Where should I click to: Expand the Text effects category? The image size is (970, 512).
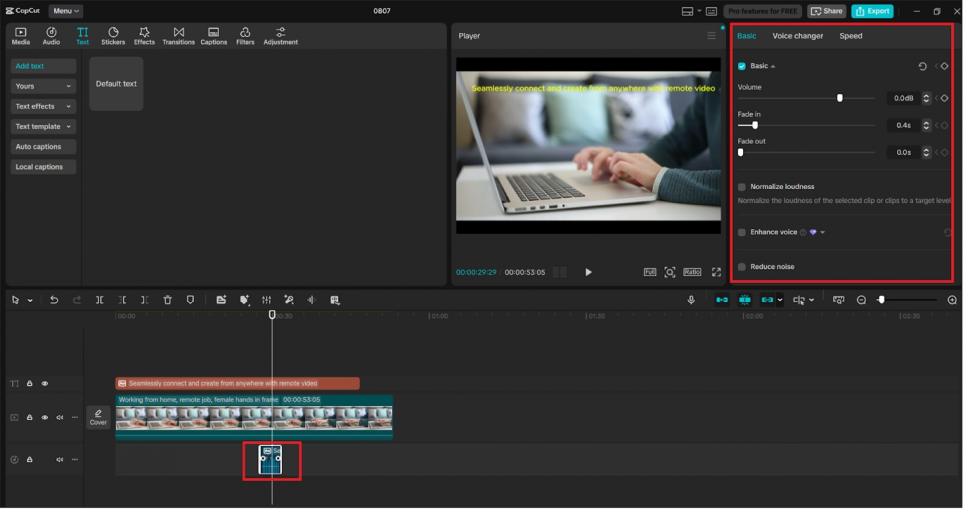(x=43, y=106)
